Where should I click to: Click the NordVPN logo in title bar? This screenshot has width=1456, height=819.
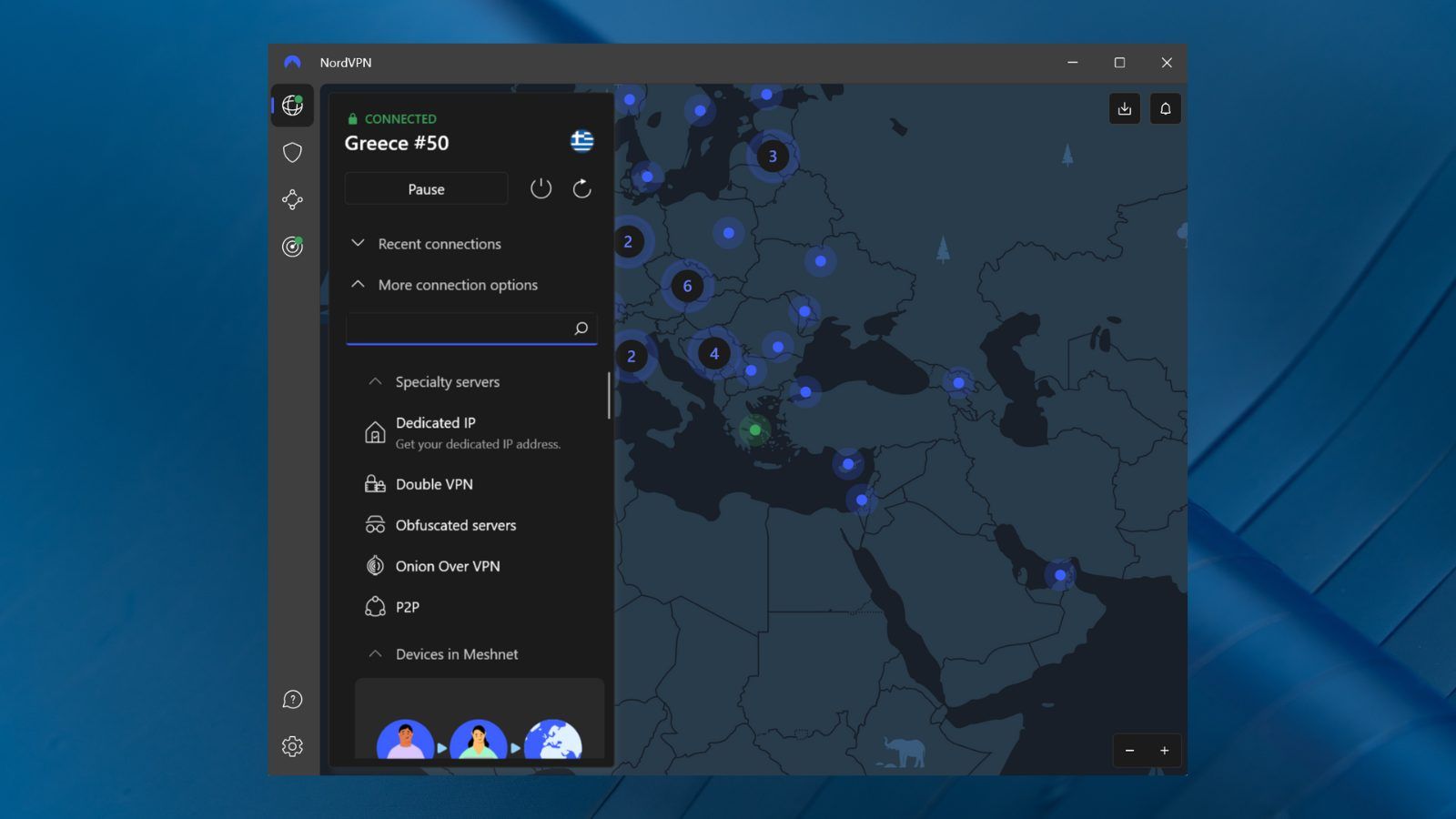click(x=292, y=63)
